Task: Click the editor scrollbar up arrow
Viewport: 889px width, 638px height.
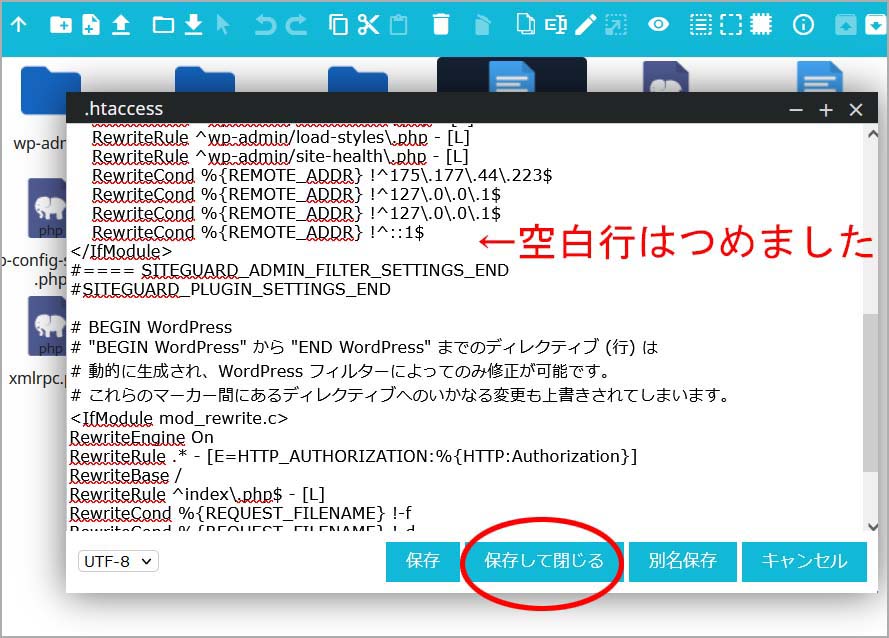Action: [873, 135]
